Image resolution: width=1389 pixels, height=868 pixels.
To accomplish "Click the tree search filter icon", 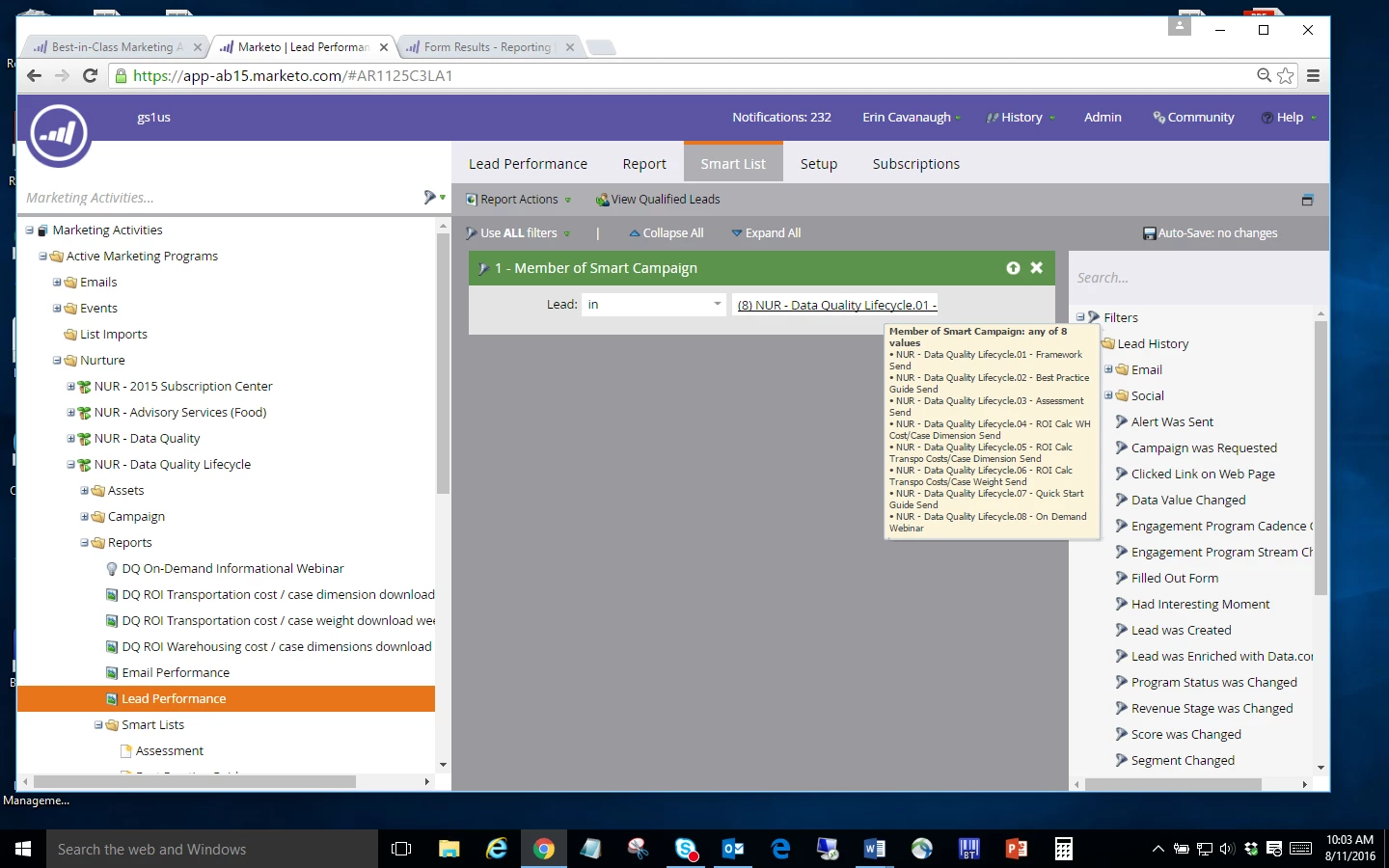I will (x=431, y=197).
